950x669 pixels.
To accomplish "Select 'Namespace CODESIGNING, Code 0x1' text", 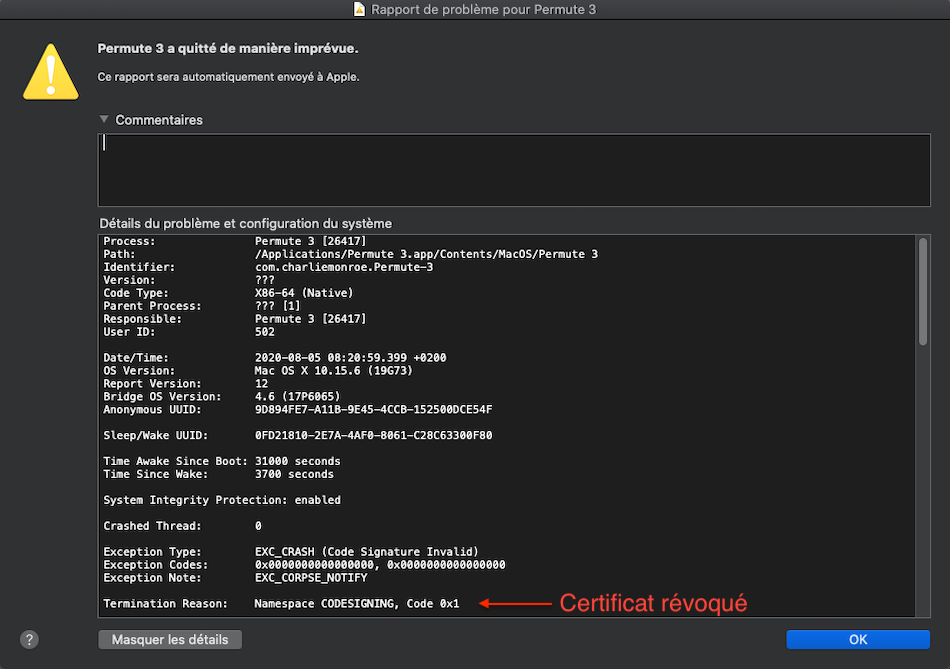I will (357, 604).
